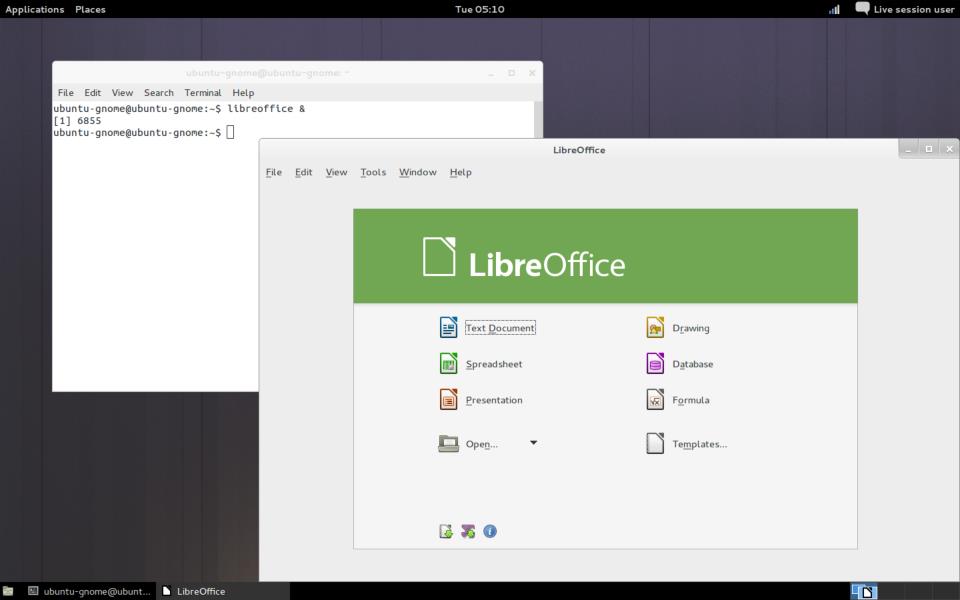Open the LibreOffice Help menu
Image resolution: width=960 pixels, height=600 pixels.
(460, 173)
